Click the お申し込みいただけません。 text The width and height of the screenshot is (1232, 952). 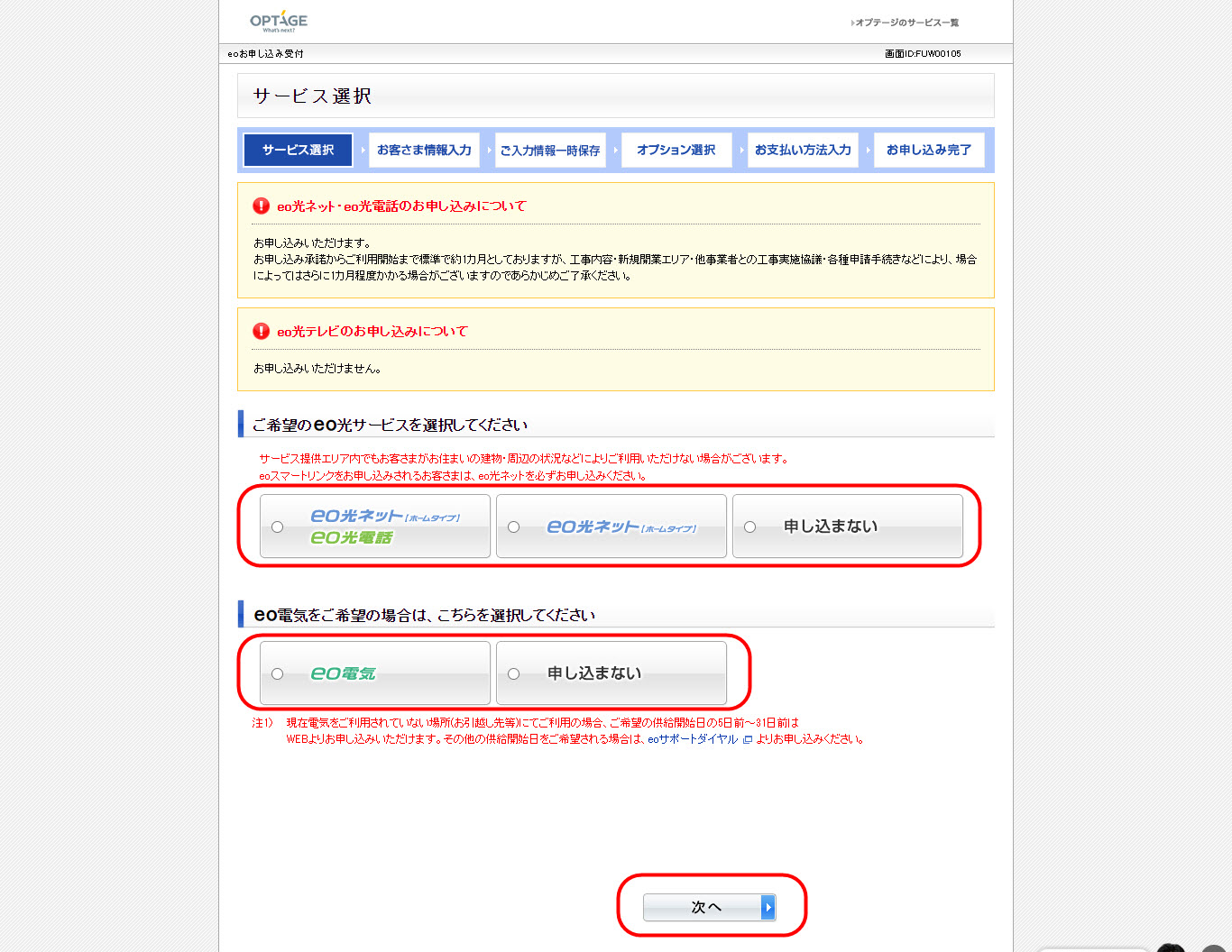317,369
